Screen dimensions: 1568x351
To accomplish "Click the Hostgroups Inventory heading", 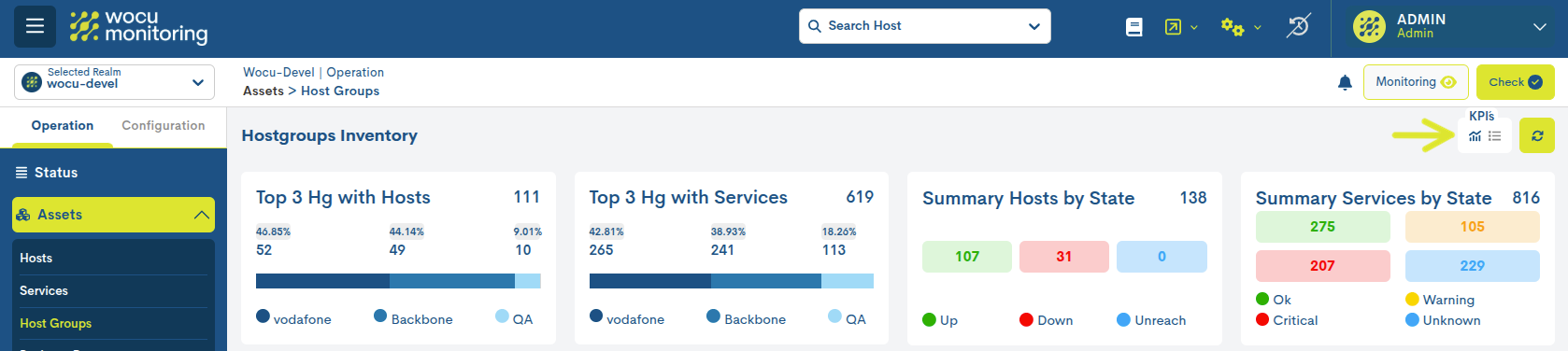I will (x=329, y=135).
